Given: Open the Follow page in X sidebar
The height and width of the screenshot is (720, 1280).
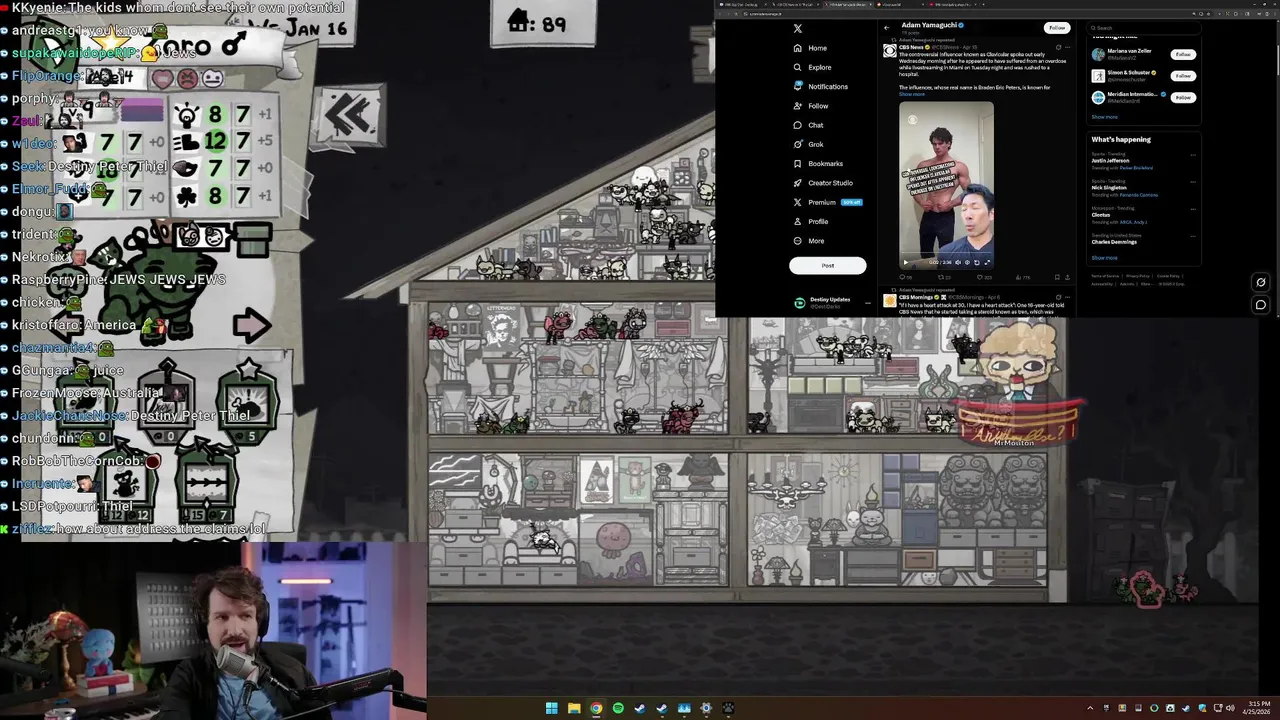Looking at the screenshot, I should click(x=811, y=105).
